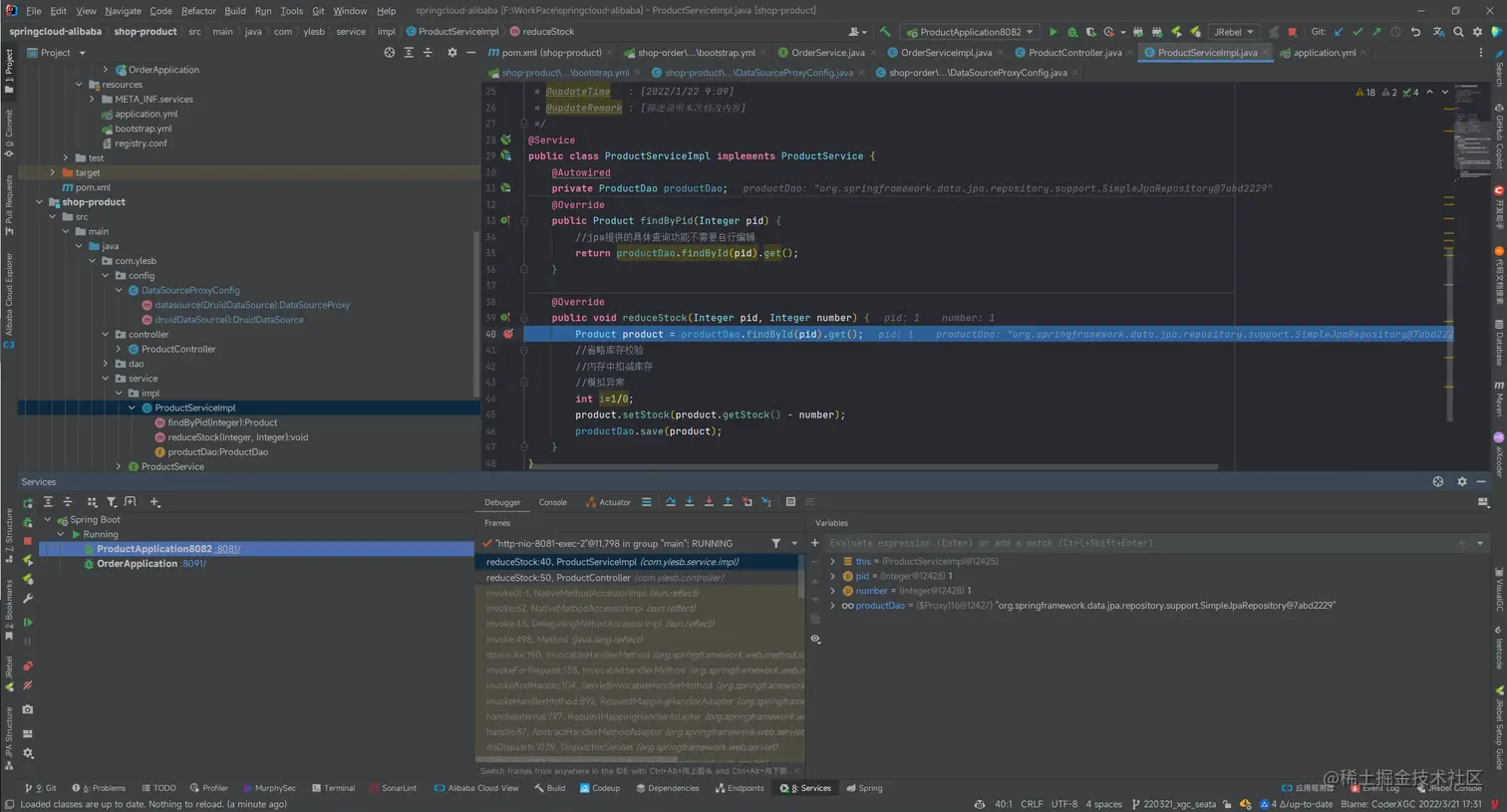Expand the pid variable node
This screenshot has width=1507, height=812.
coord(833,576)
